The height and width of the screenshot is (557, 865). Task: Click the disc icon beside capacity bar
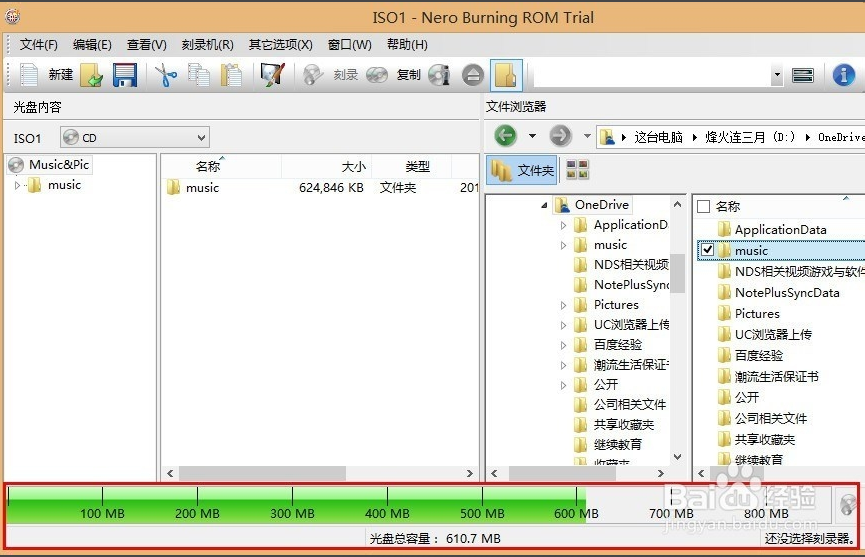point(847,505)
